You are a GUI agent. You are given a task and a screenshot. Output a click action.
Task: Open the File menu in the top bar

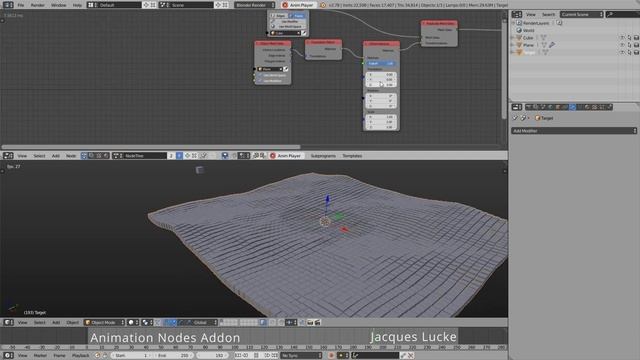(21, 5)
